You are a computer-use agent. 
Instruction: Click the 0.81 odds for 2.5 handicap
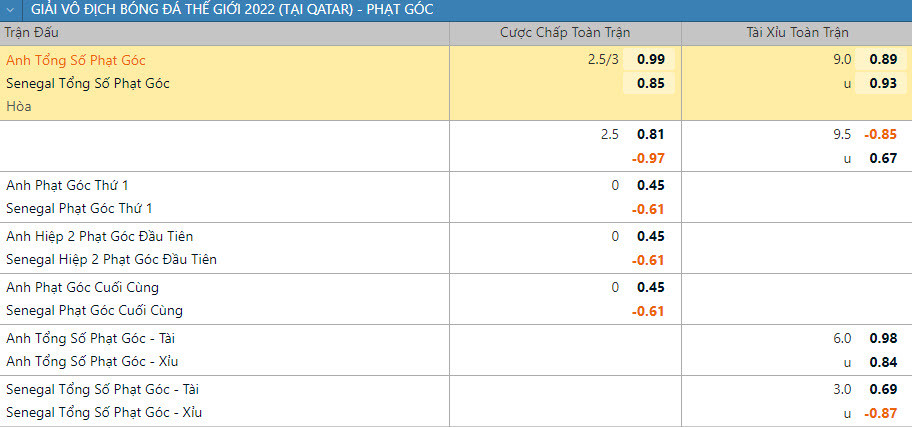[650, 134]
